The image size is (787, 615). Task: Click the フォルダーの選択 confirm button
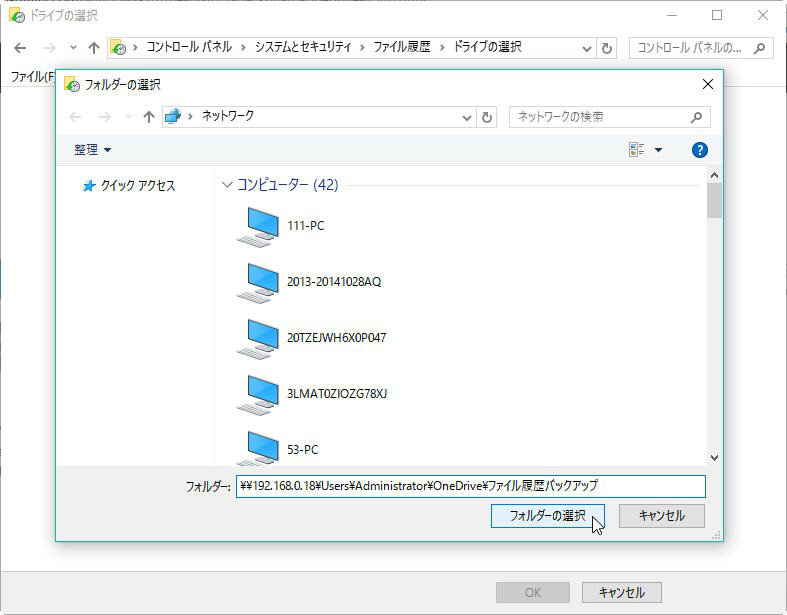pos(548,516)
